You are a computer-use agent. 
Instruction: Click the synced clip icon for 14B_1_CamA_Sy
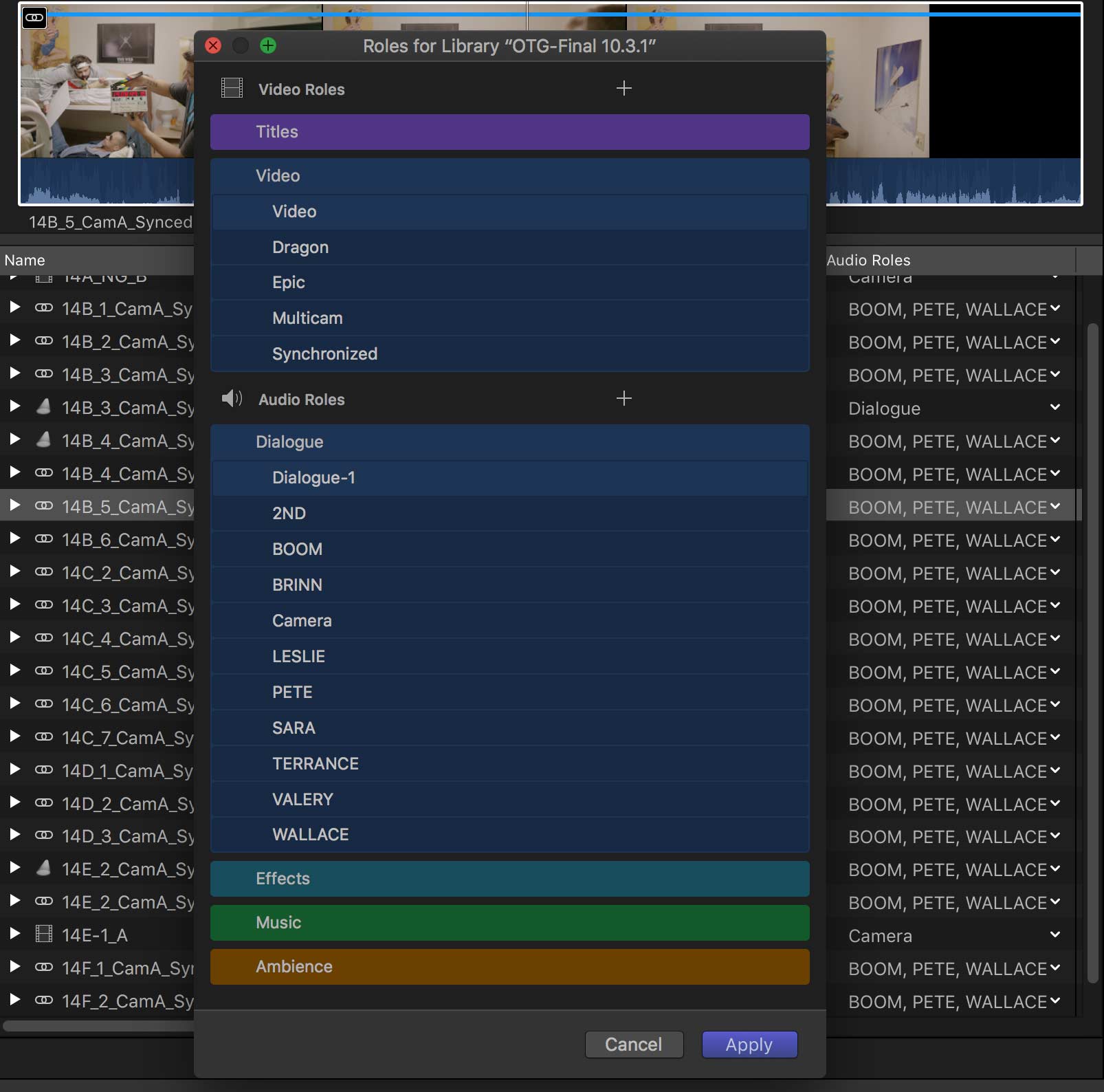(x=44, y=308)
